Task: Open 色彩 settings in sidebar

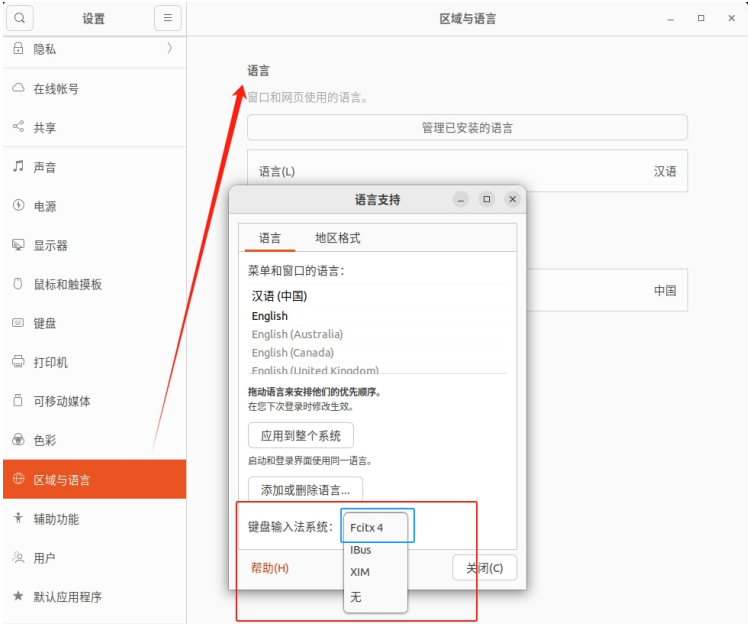Action: [94, 440]
